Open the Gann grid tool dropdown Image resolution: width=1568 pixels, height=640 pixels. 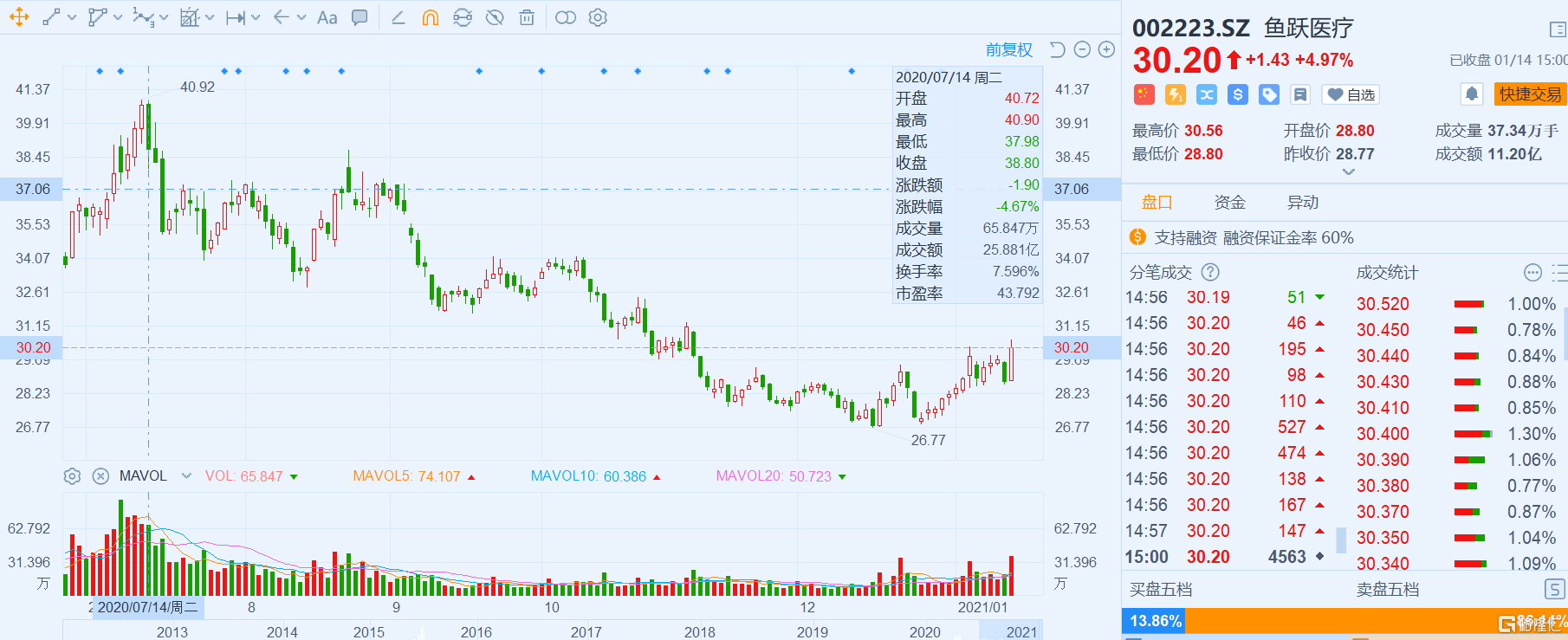210,17
